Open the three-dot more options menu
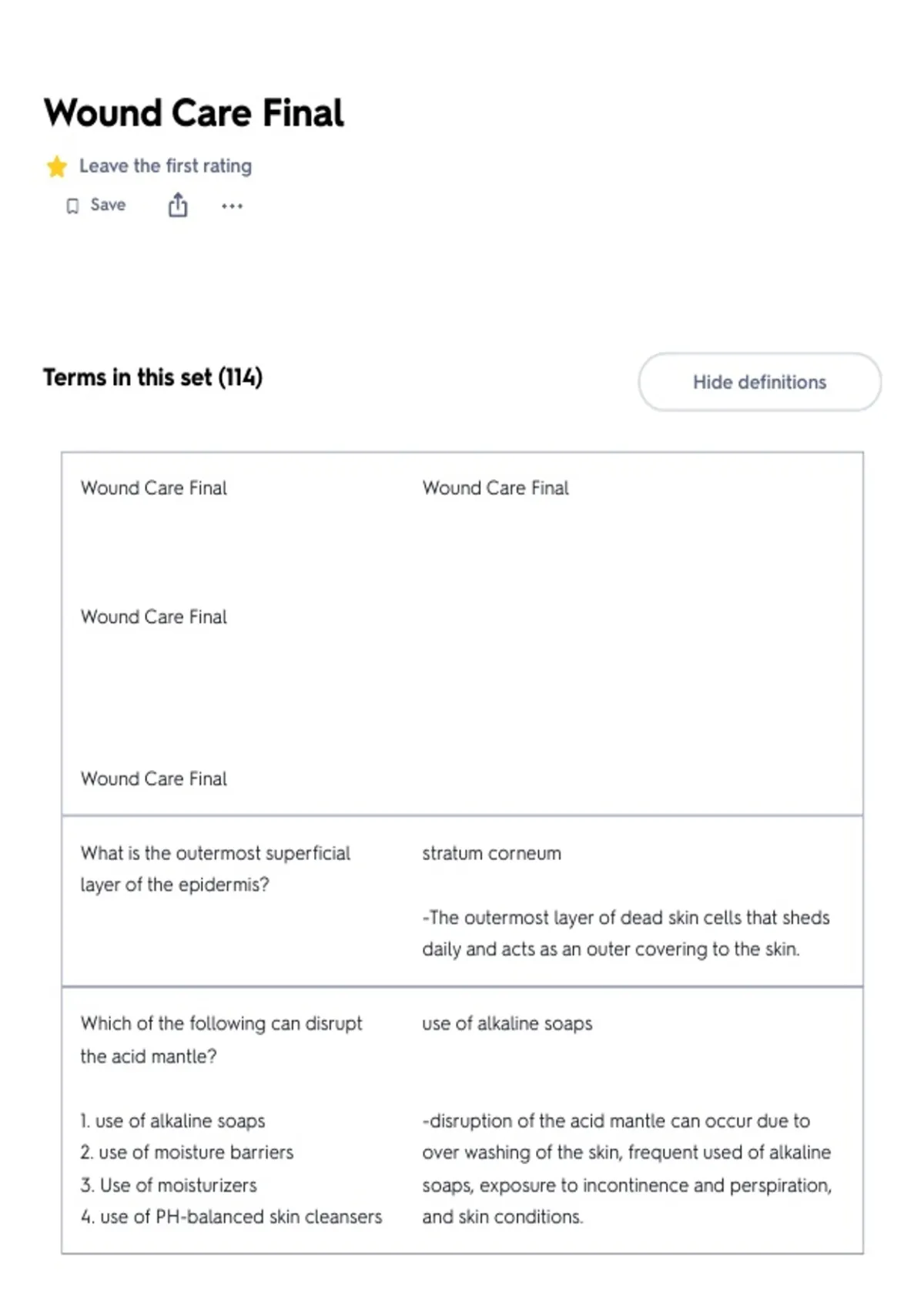 pyautogui.click(x=232, y=206)
